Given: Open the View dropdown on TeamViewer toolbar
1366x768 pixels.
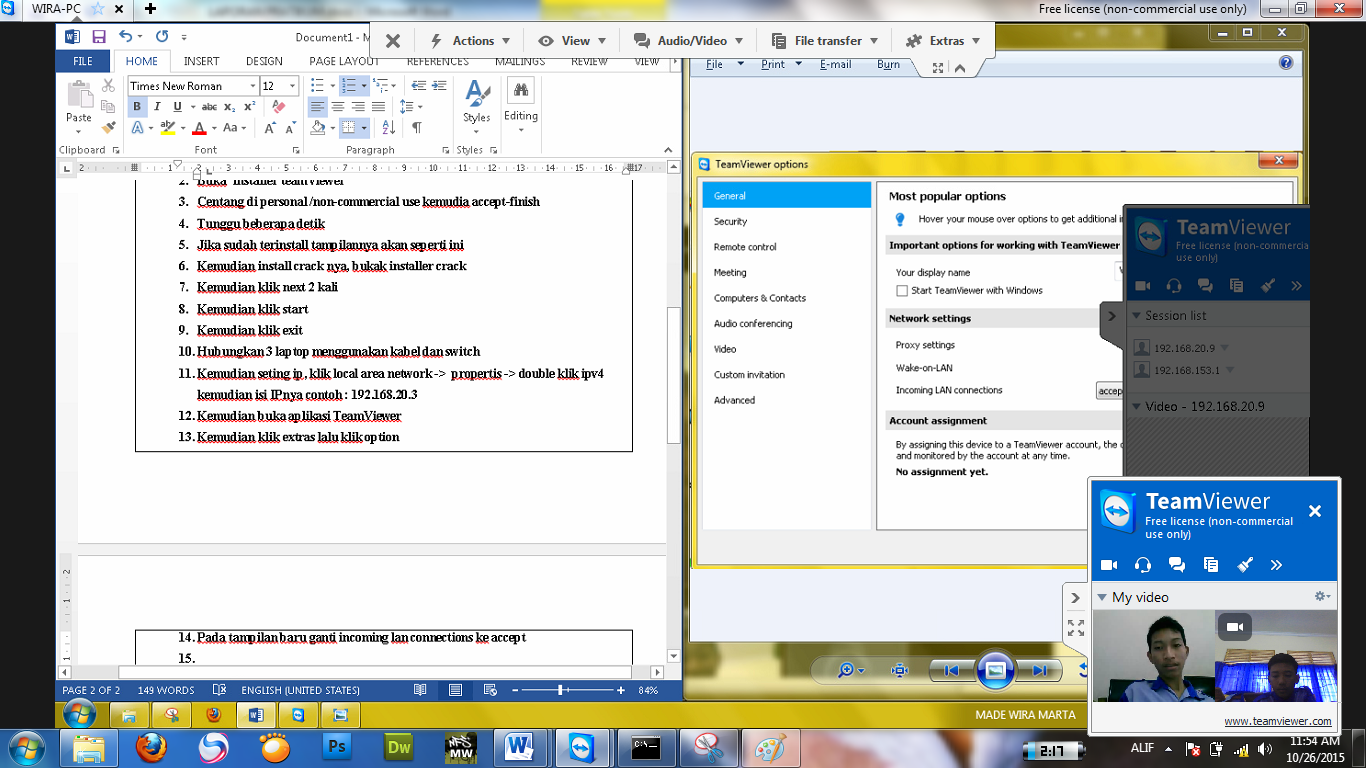Looking at the screenshot, I should tap(572, 41).
